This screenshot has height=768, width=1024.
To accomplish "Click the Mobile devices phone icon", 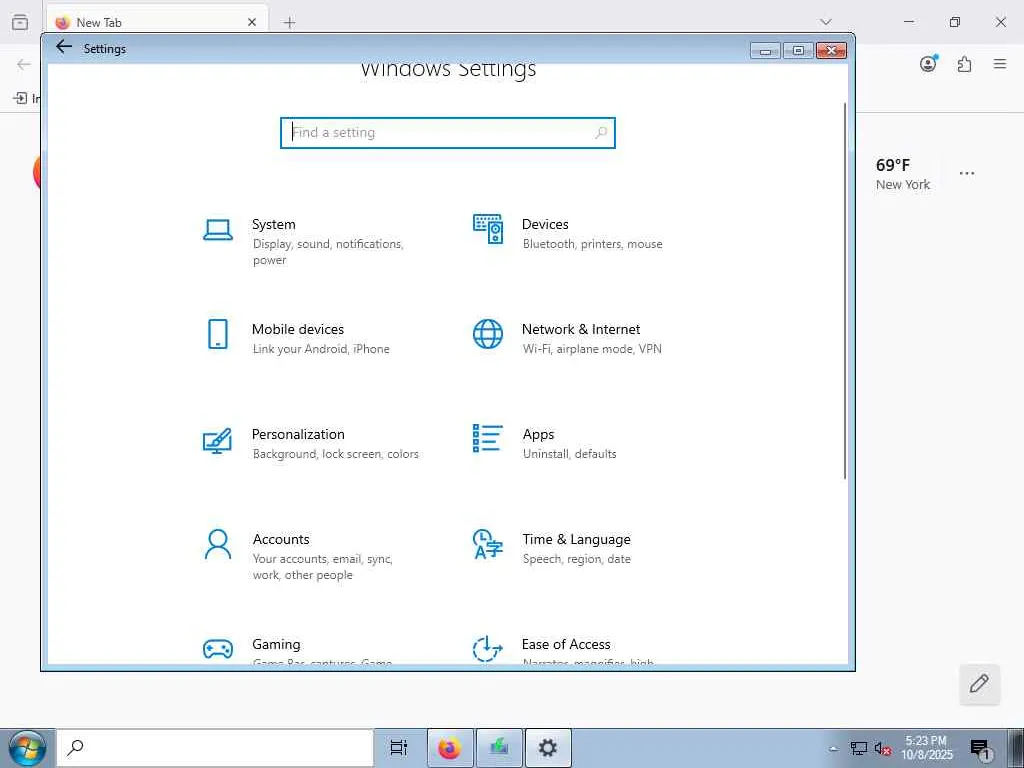I will tap(217, 334).
